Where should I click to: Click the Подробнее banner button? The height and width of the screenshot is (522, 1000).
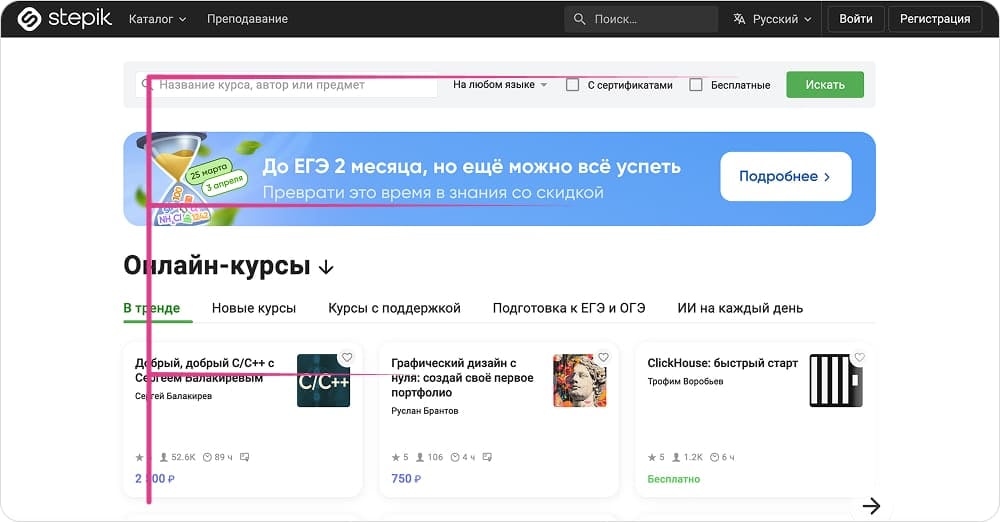coord(786,177)
